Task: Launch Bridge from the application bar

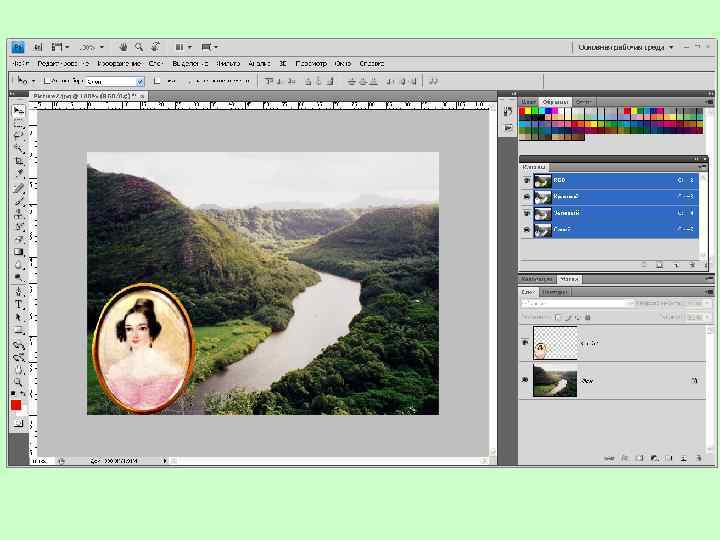Action: pos(38,47)
